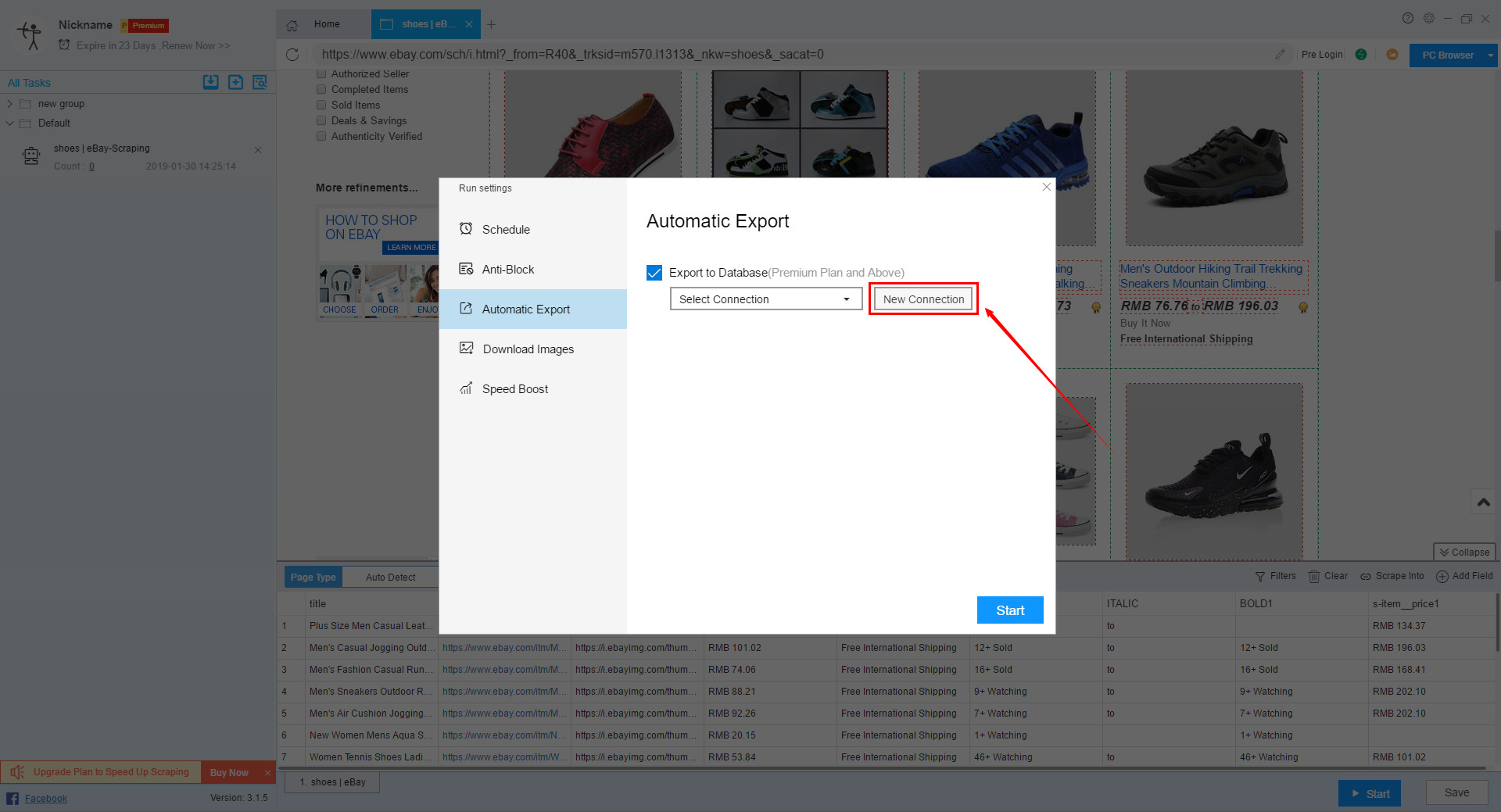Image resolution: width=1501 pixels, height=812 pixels.
Task: Collapse the Default folder
Action: coord(10,123)
